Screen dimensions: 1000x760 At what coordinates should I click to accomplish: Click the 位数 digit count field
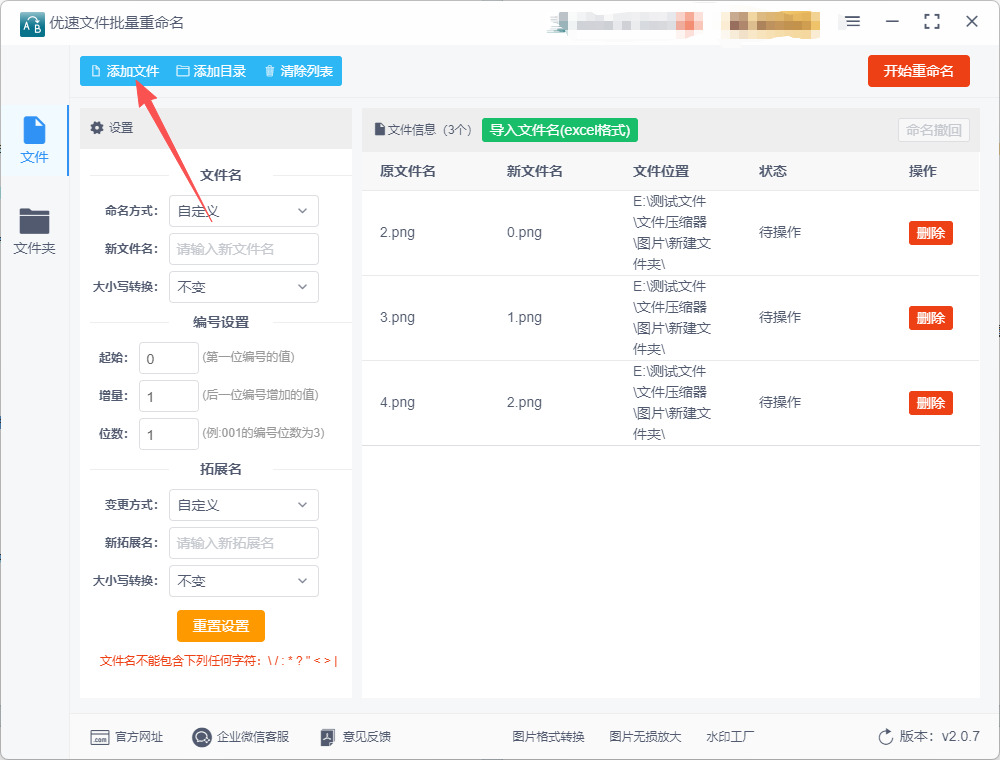coord(169,434)
